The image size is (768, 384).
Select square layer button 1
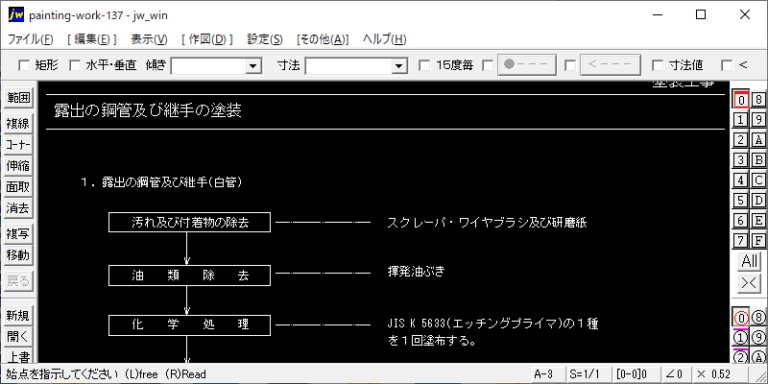click(x=741, y=120)
